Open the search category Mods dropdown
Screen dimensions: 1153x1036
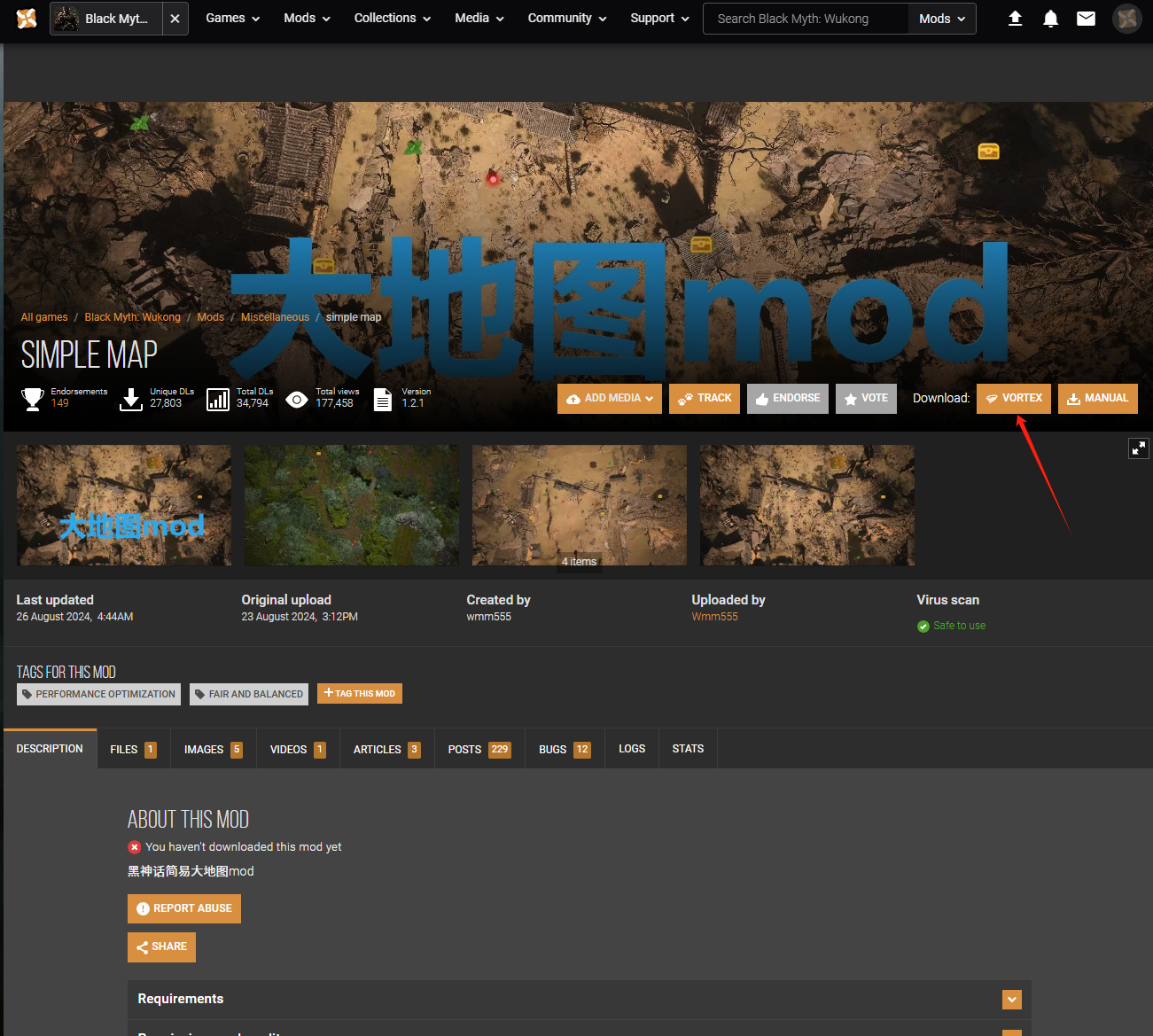coord(942,19)
